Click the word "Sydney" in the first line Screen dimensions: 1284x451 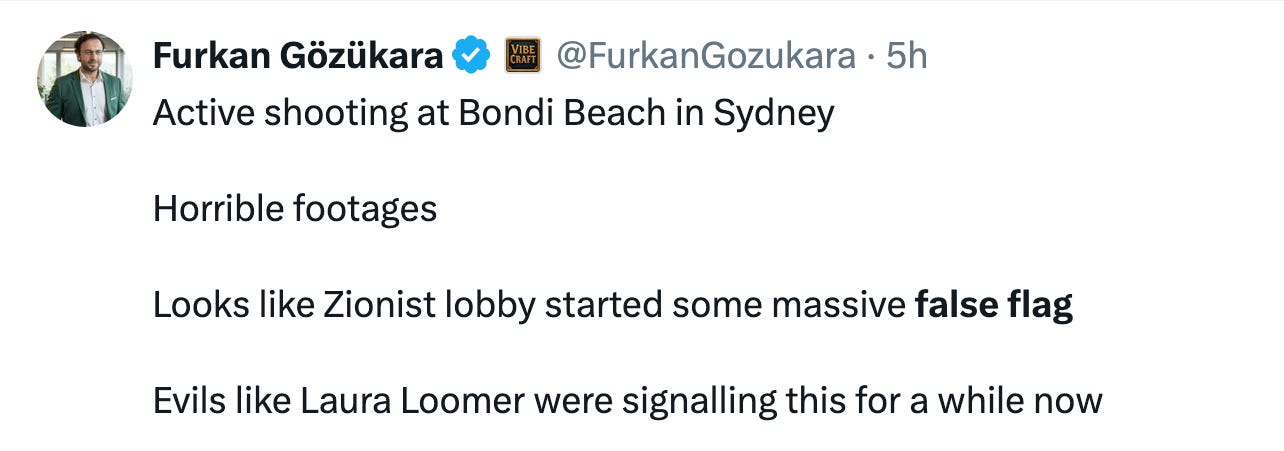pos(773,113)
